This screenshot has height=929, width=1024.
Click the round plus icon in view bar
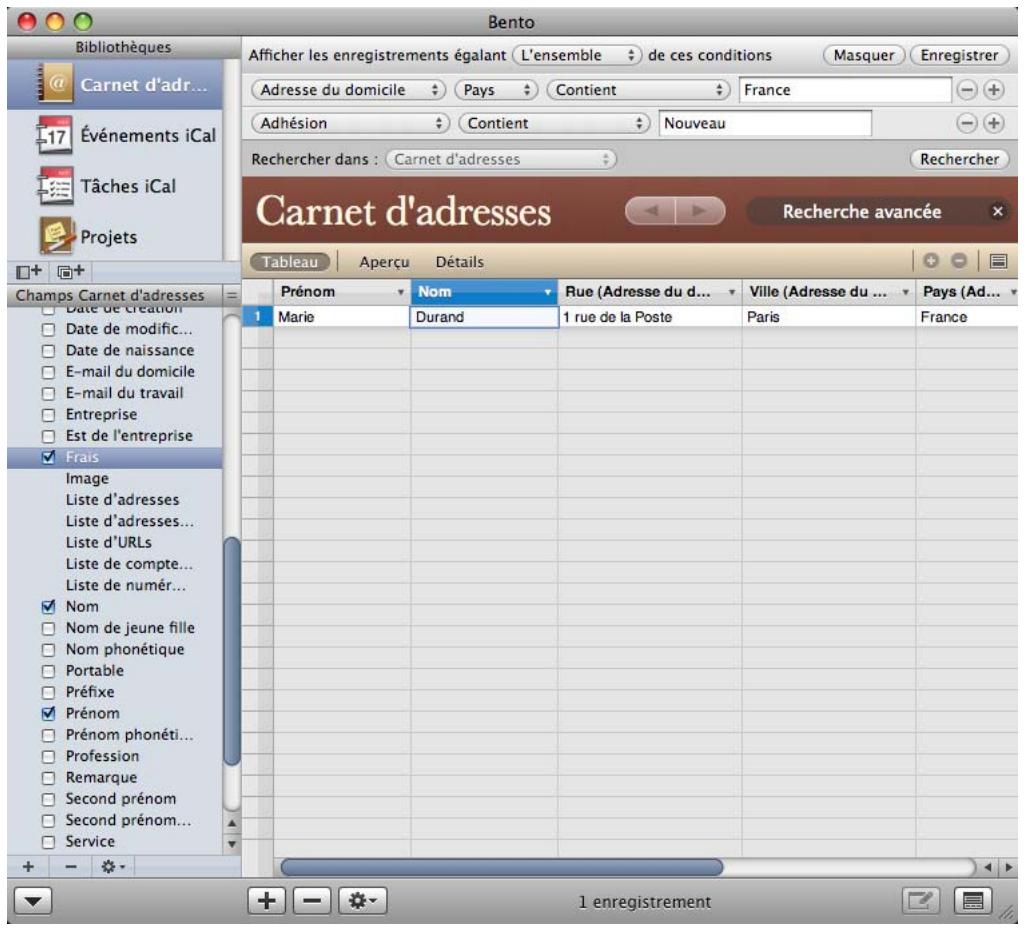pos(931,261)
